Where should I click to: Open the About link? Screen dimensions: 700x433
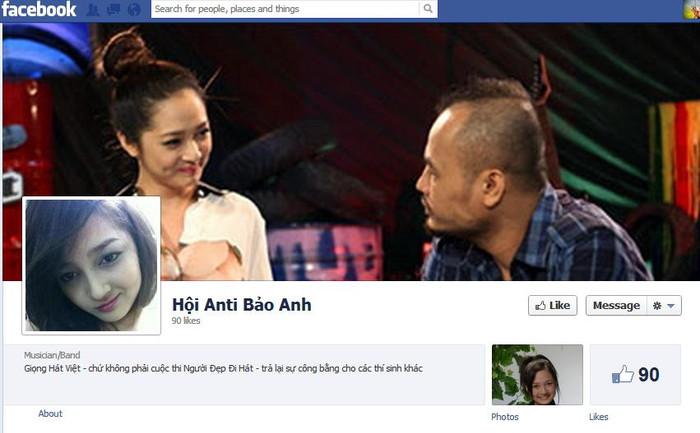(50, 414)
